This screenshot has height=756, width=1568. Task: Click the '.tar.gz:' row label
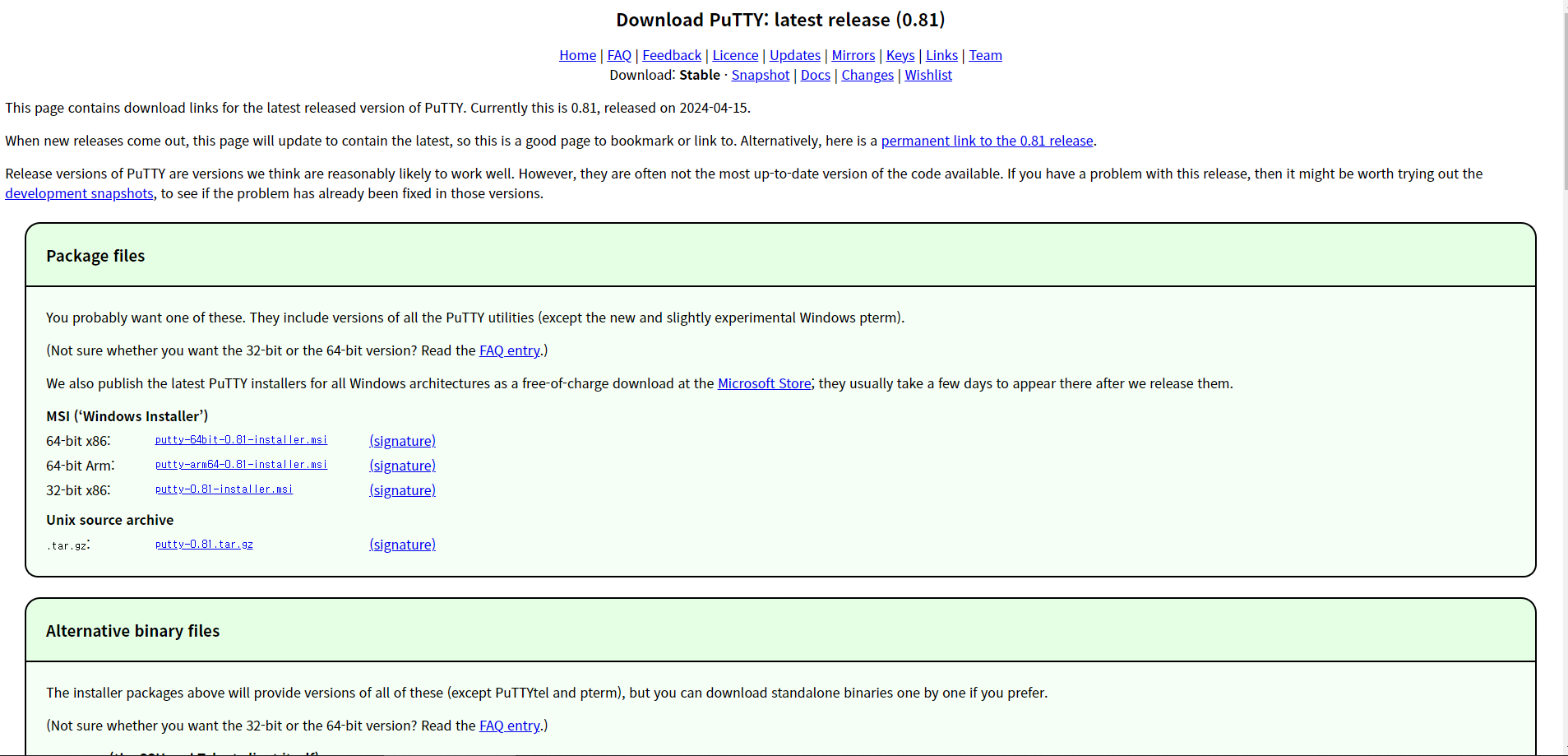click(68, 545)
